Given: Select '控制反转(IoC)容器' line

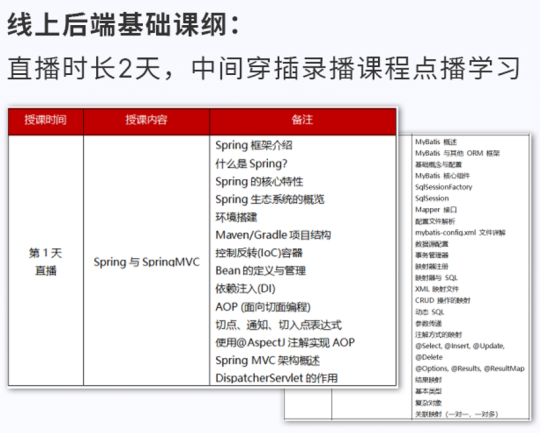Looking at the screenshot, I should tap(259, 253).
